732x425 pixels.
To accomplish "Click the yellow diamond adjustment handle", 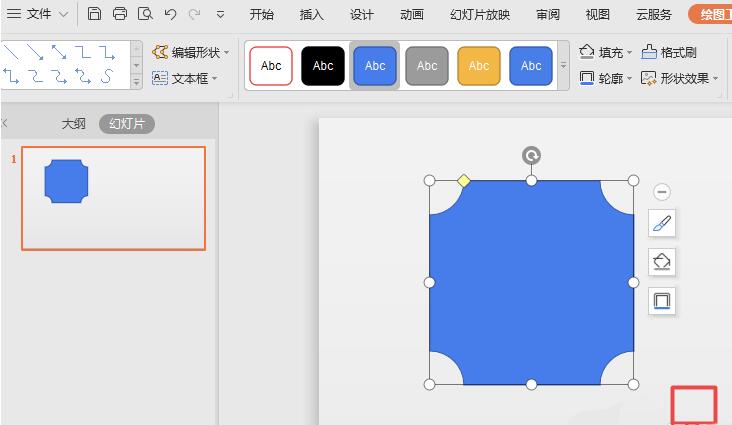I will [464, 181].
